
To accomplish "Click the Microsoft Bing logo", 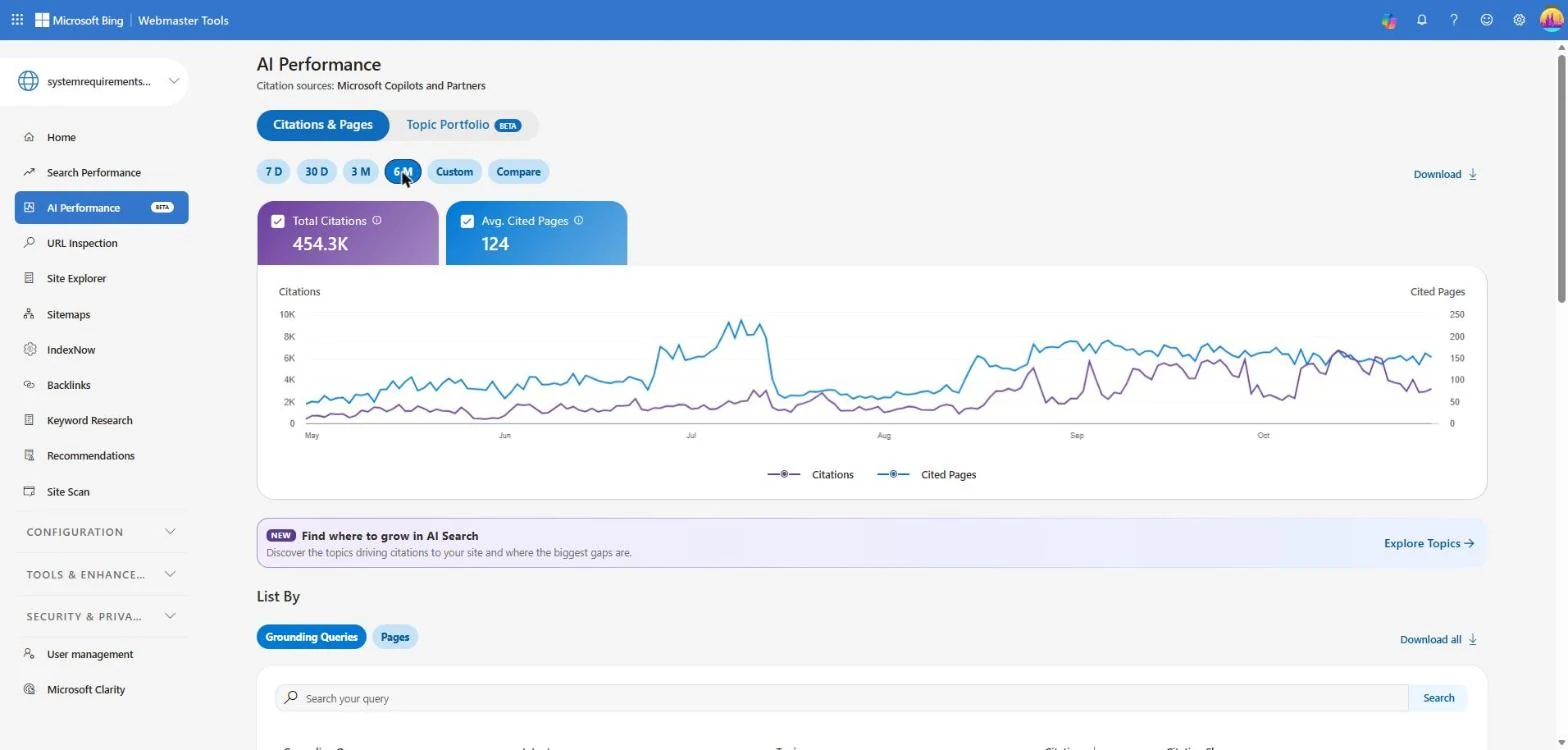I will (x=79, y=20).
